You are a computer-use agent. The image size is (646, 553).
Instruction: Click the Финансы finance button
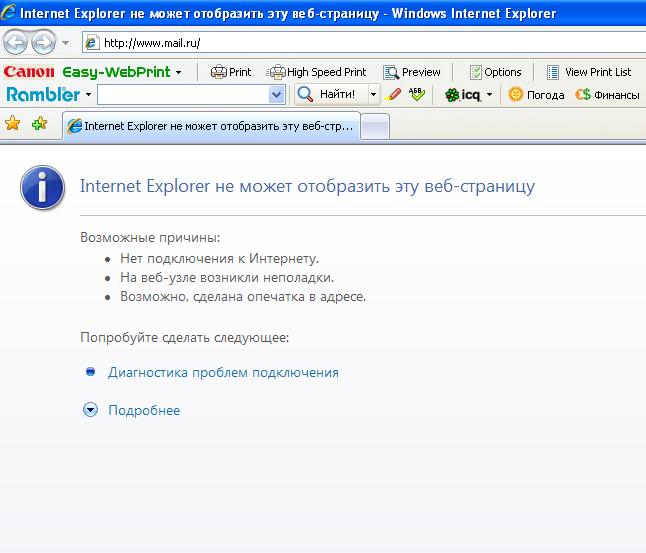click(607, 94)
